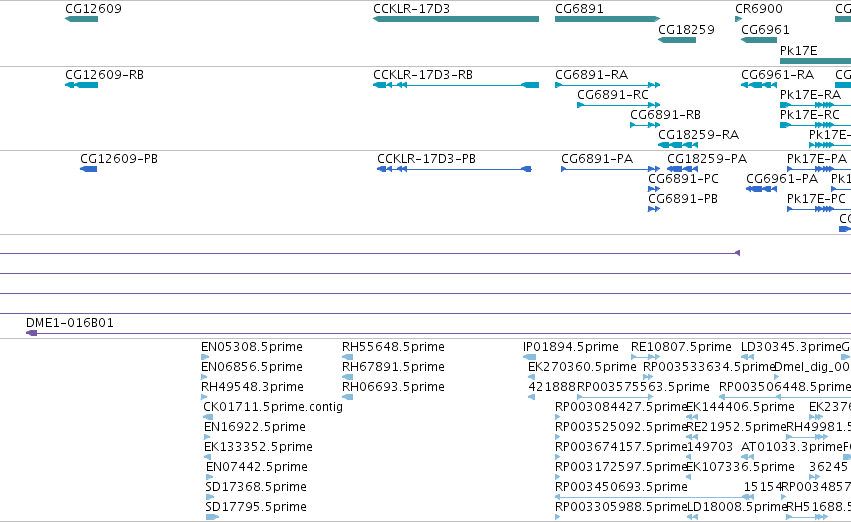The width and height of the screenshot is (851, 522).
Task: Click the CR6900 small arrow glyph
Action: [x=738, y=19]
